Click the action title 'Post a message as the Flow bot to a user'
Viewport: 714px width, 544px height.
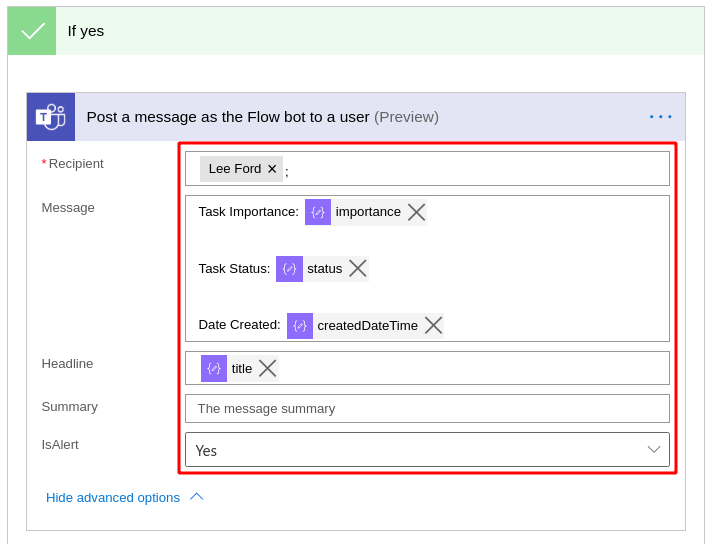click(228, 117)
